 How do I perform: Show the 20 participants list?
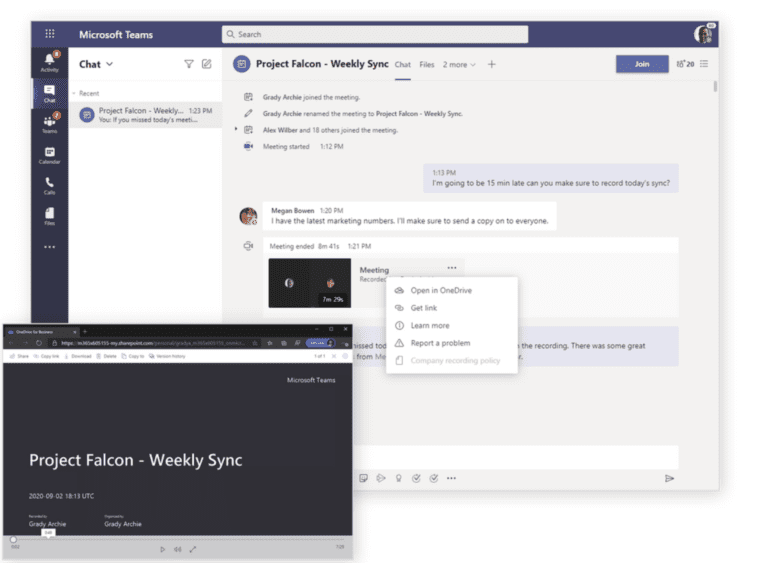click(x=685, y=64)
